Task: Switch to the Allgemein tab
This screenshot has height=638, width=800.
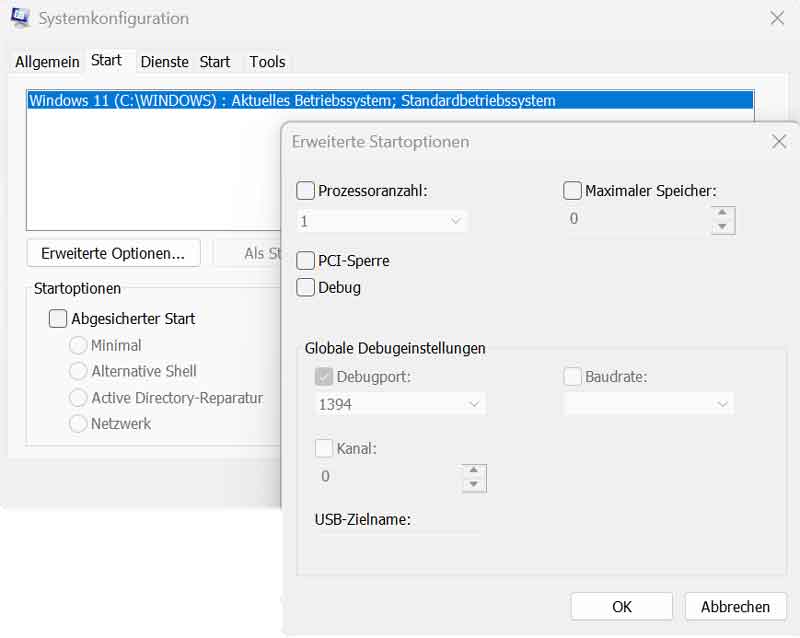Action: click(47, 62)
